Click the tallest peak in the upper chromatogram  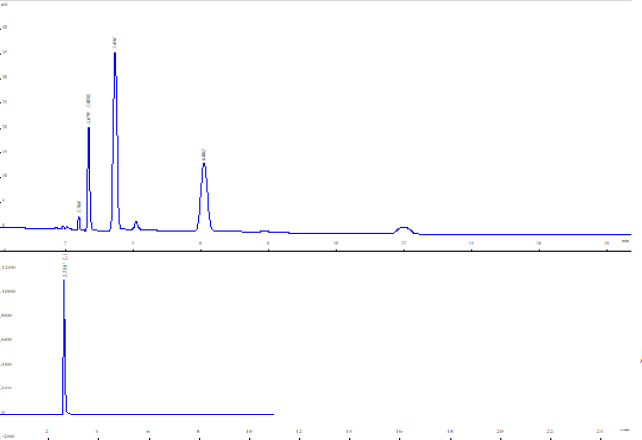pyautogui.click(x=115, y=54)
